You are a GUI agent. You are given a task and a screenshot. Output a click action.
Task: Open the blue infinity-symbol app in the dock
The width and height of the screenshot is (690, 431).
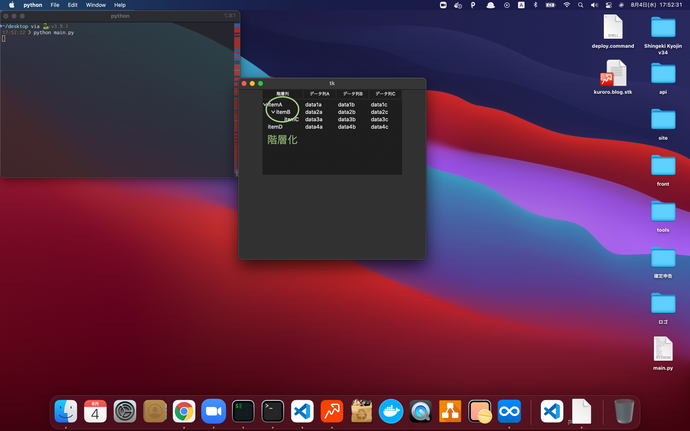pyautogui.click(x=509, y=411)
